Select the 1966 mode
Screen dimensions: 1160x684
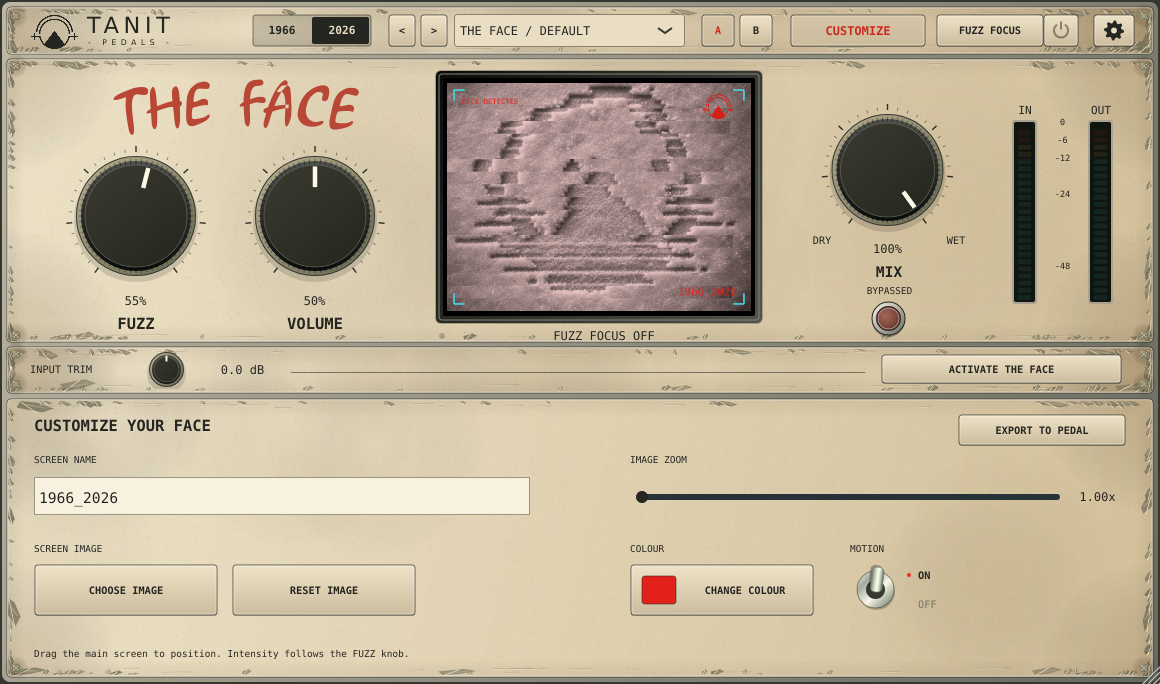coord(282,30)
